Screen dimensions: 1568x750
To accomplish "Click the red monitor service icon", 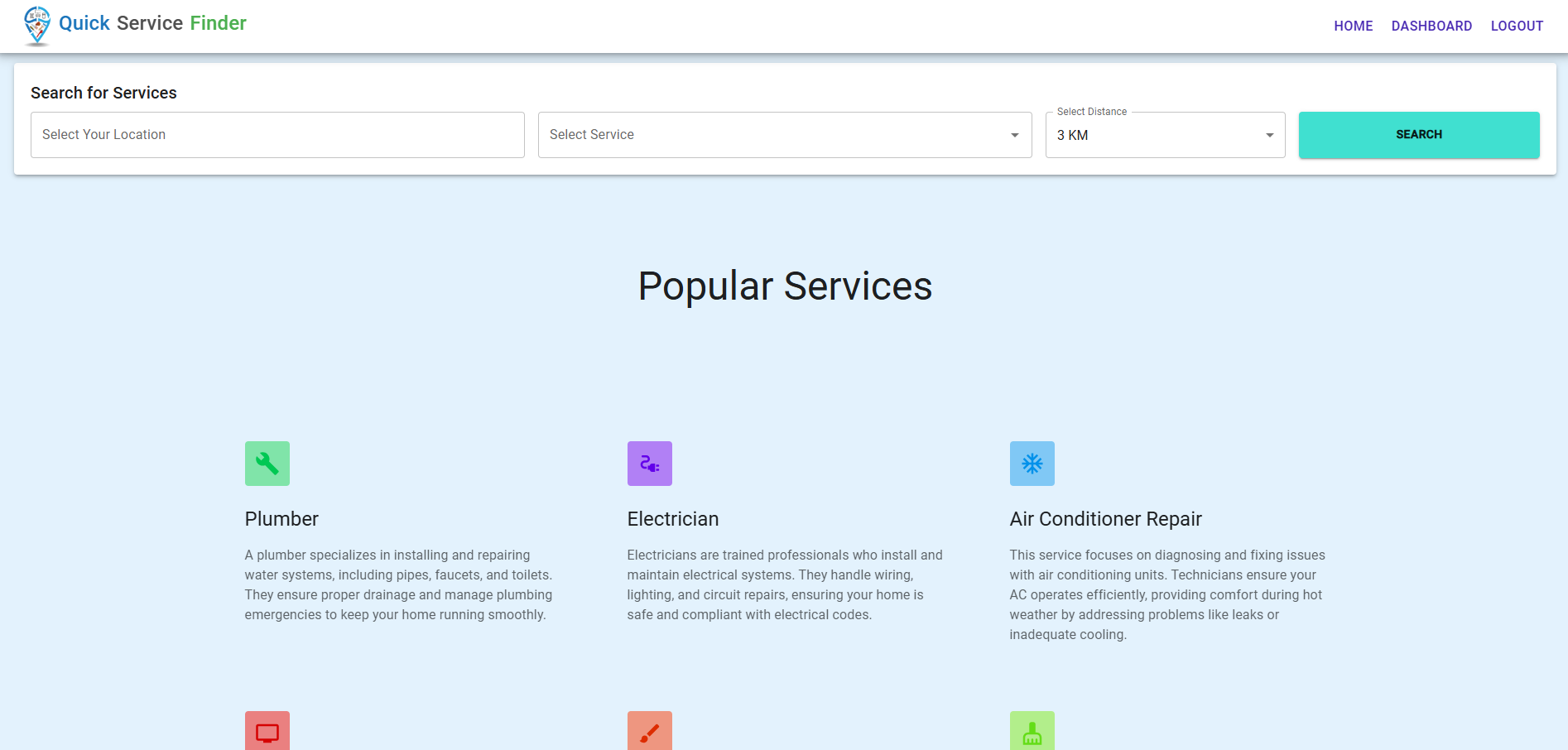I will point(267,732).
